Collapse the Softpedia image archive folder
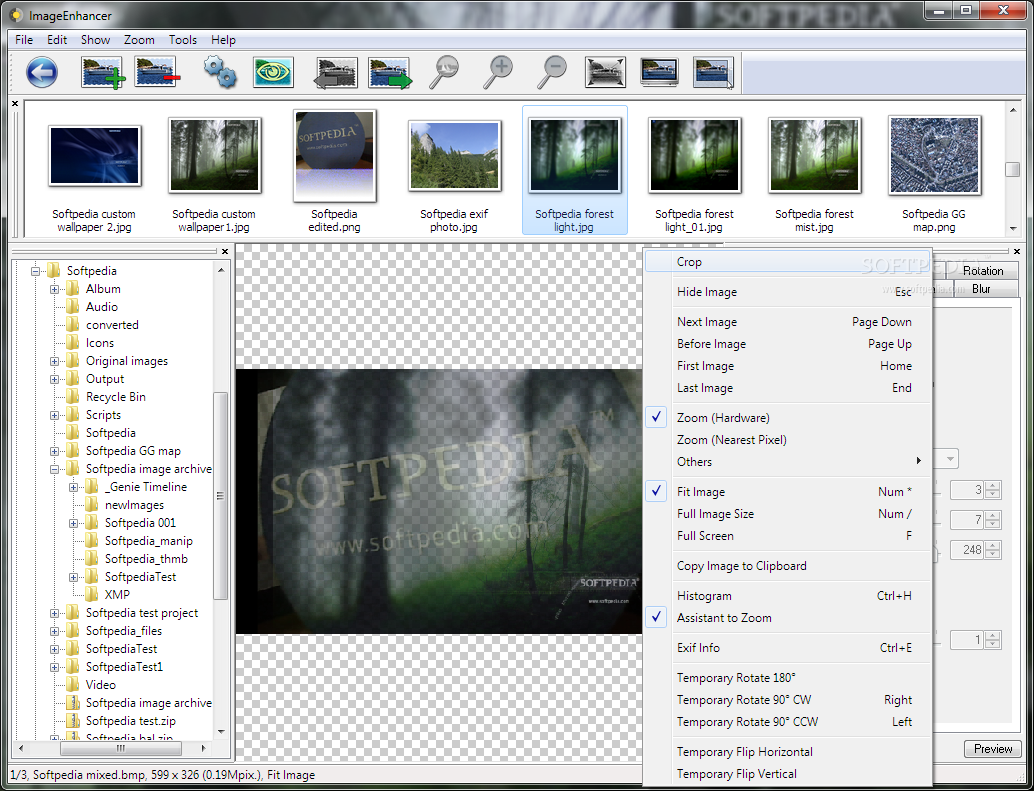 55,469
